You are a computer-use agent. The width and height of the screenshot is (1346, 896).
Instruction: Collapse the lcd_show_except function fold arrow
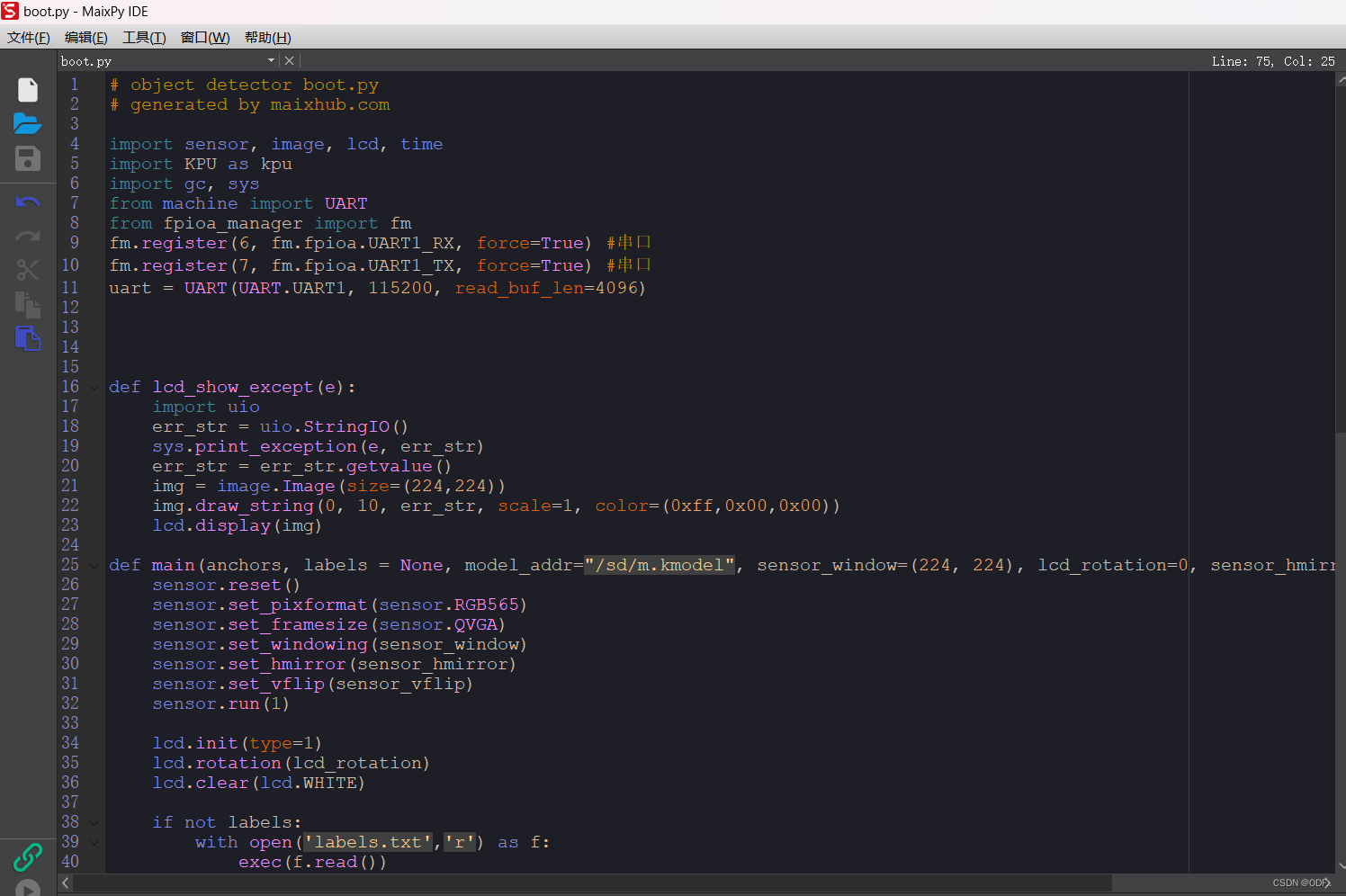94,388
